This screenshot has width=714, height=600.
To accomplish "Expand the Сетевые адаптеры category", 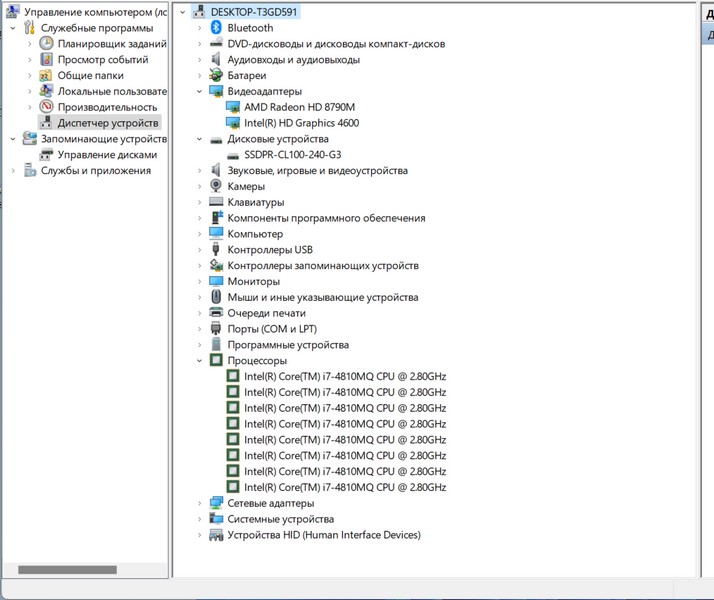I will click(200, 504).
